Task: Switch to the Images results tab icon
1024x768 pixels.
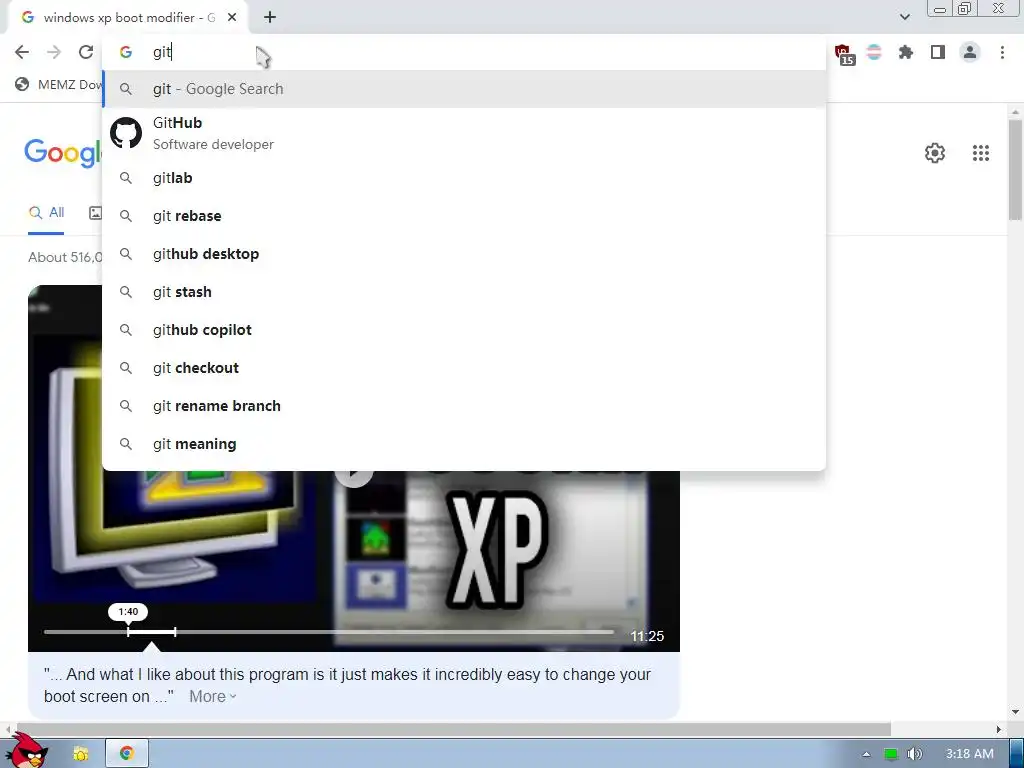Action: (95, 212)
